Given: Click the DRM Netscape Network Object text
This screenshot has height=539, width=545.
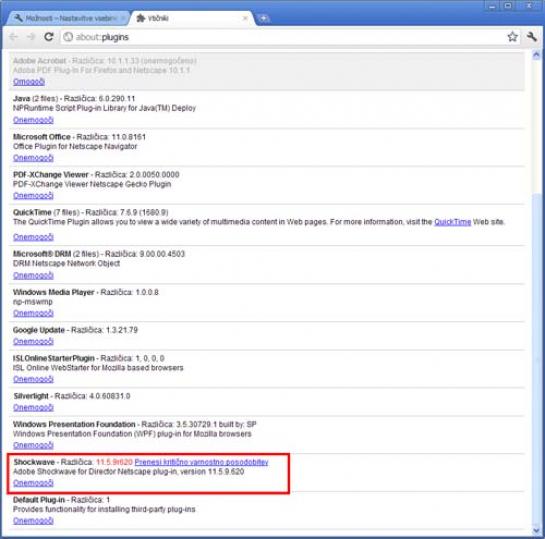Looking at the screenshot, I should tap(66, 263).
